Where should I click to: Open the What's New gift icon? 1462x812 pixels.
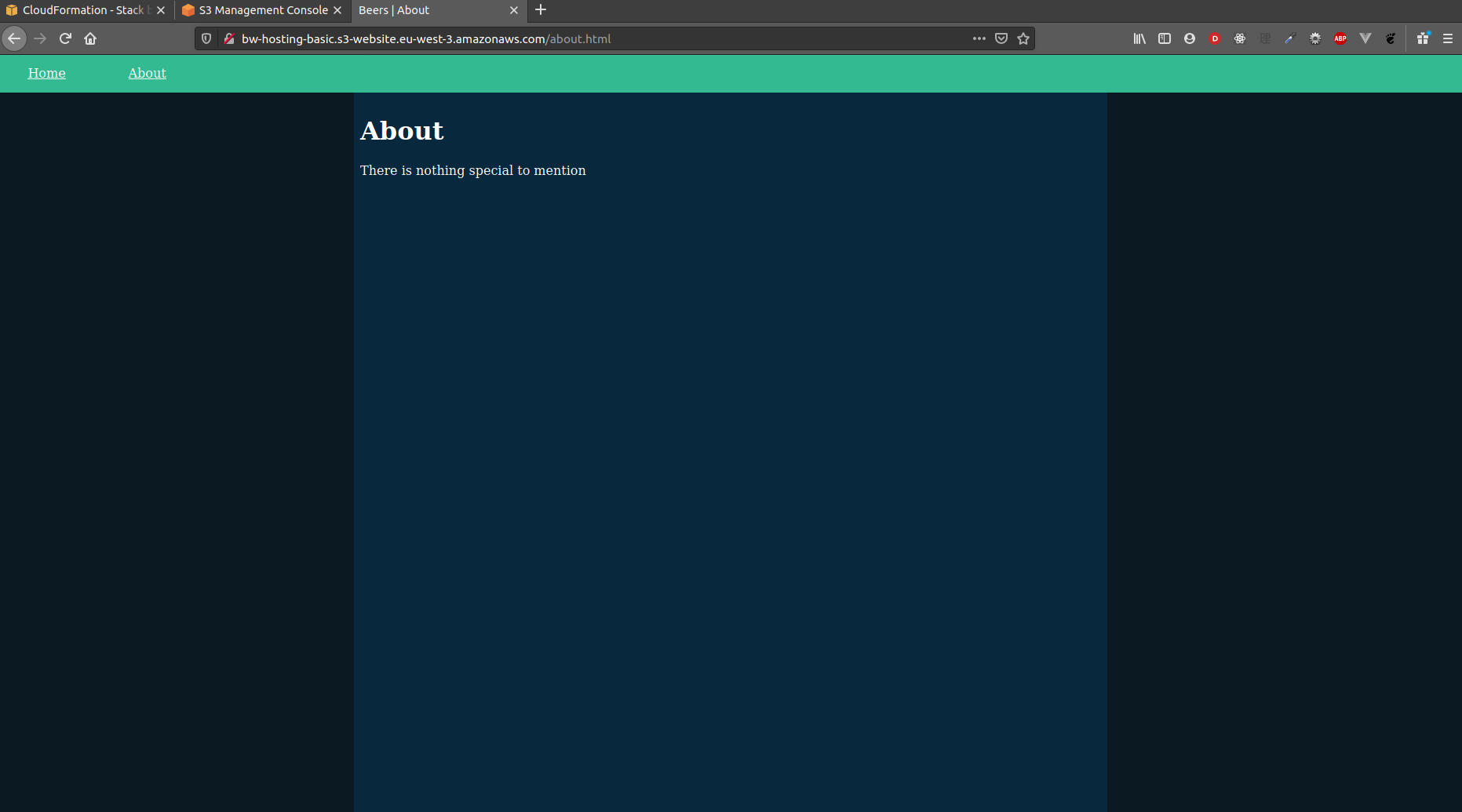[1421, 38]
